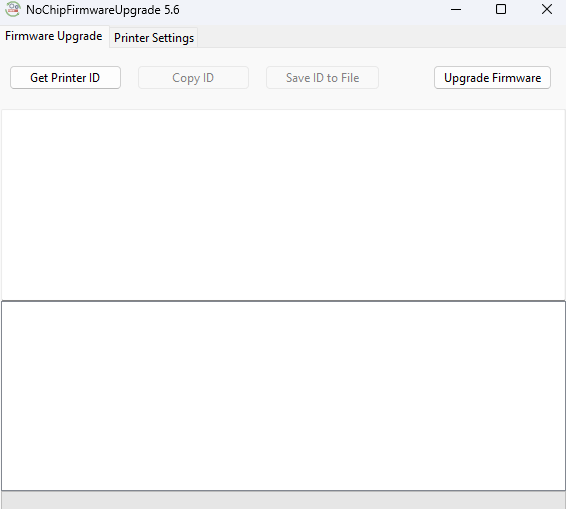Click the disabled Save ID to File button
This screenshot has height=509, width=566.
click(322, 78)
